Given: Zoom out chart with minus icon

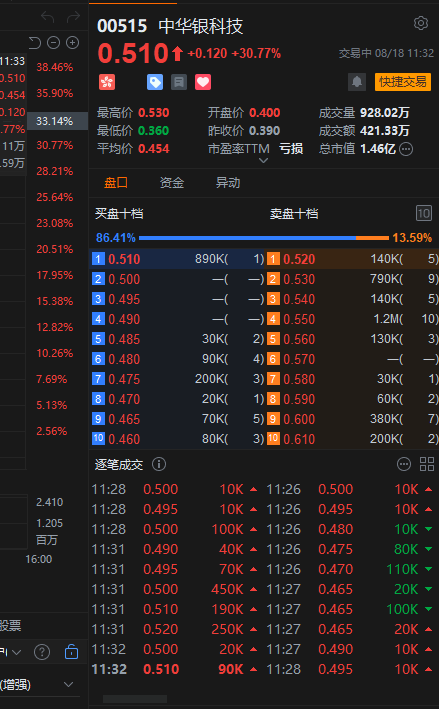Looking at the screenshot, I should tap(53, 43).
